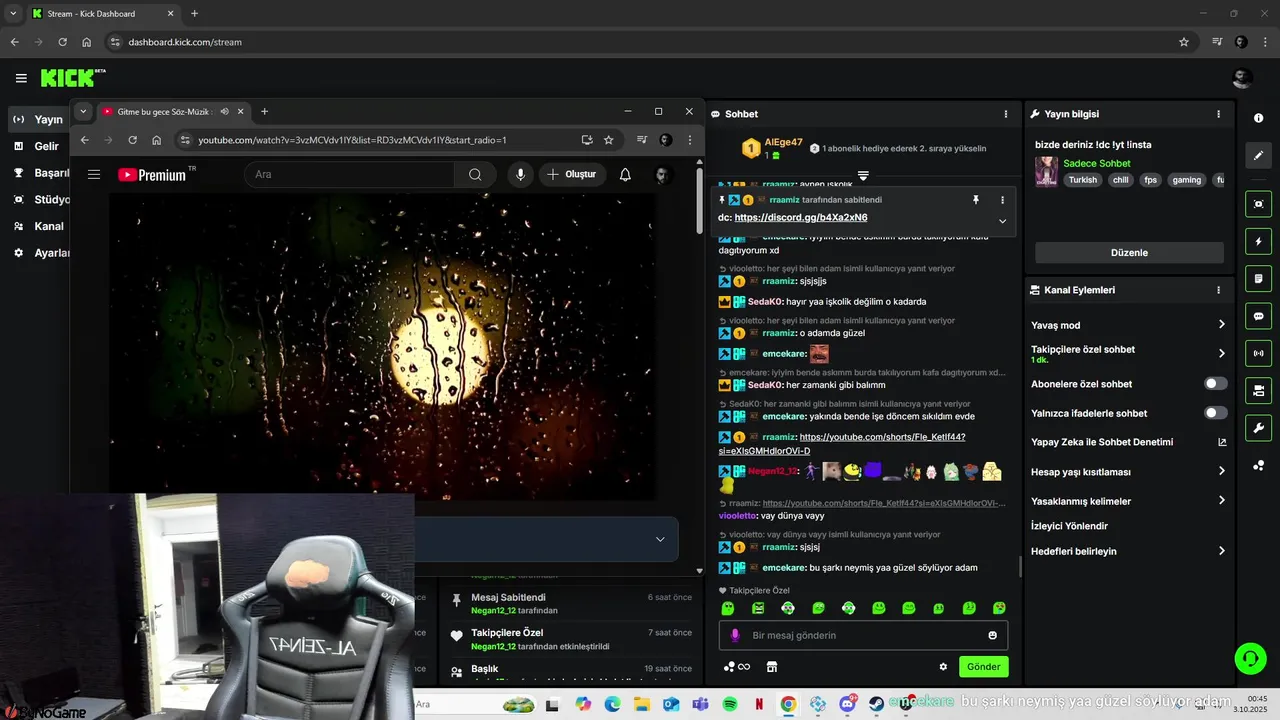Open Sohbet panel three-dot menu
The width and height of the screenshot is (1280, 720).
pyautogui.click(x=1006, y=114)
